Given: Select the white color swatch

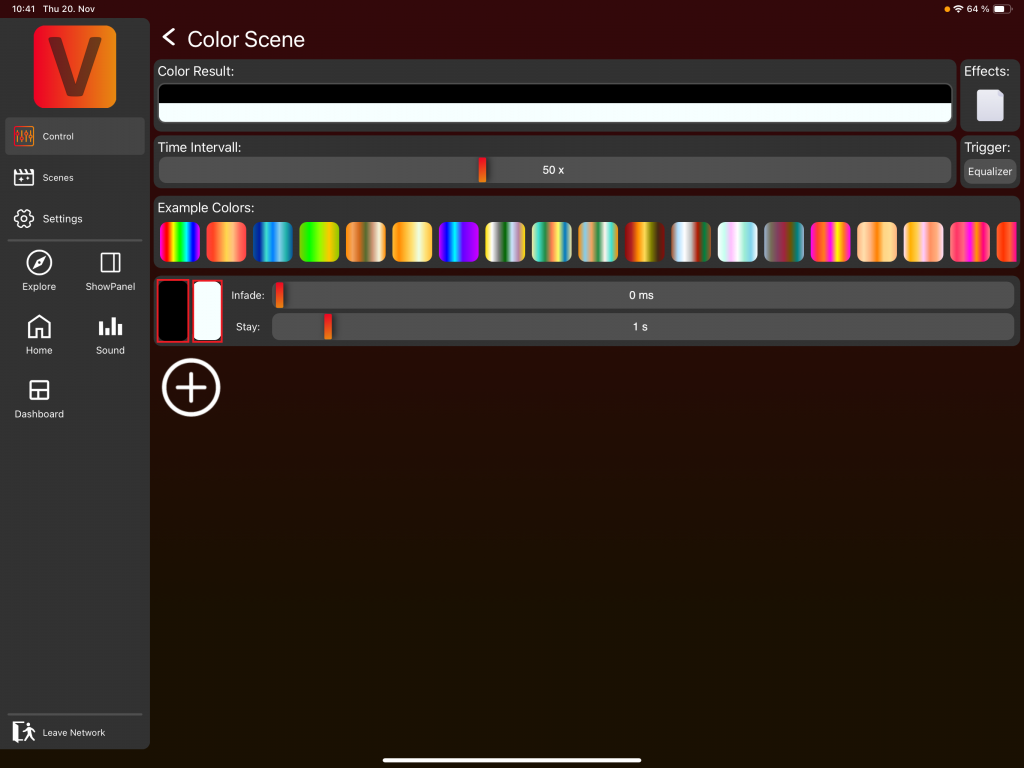Looking at the screenshot, I should pos(207,311).
